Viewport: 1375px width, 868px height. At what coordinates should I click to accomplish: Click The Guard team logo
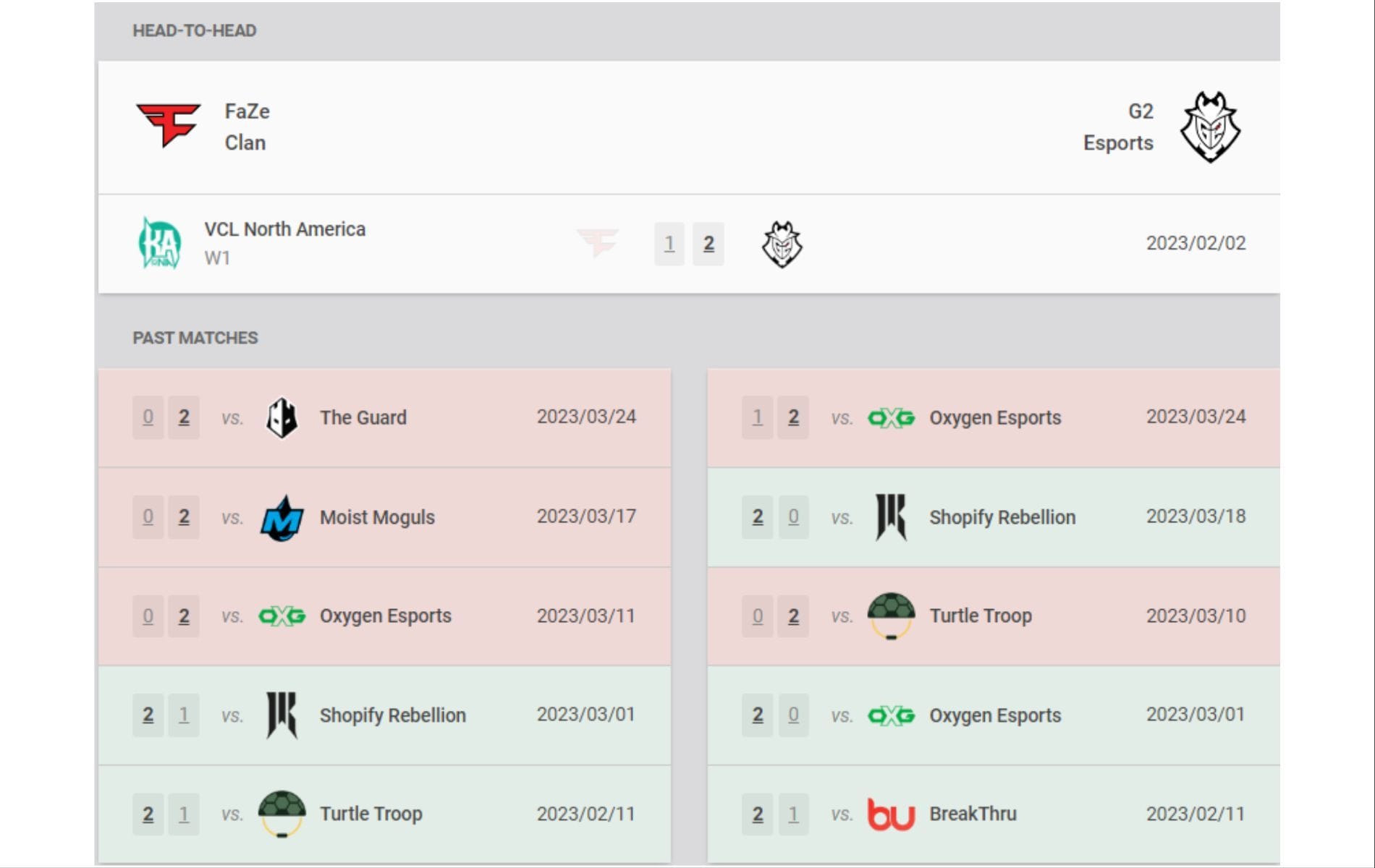click(x=282, y=418)
